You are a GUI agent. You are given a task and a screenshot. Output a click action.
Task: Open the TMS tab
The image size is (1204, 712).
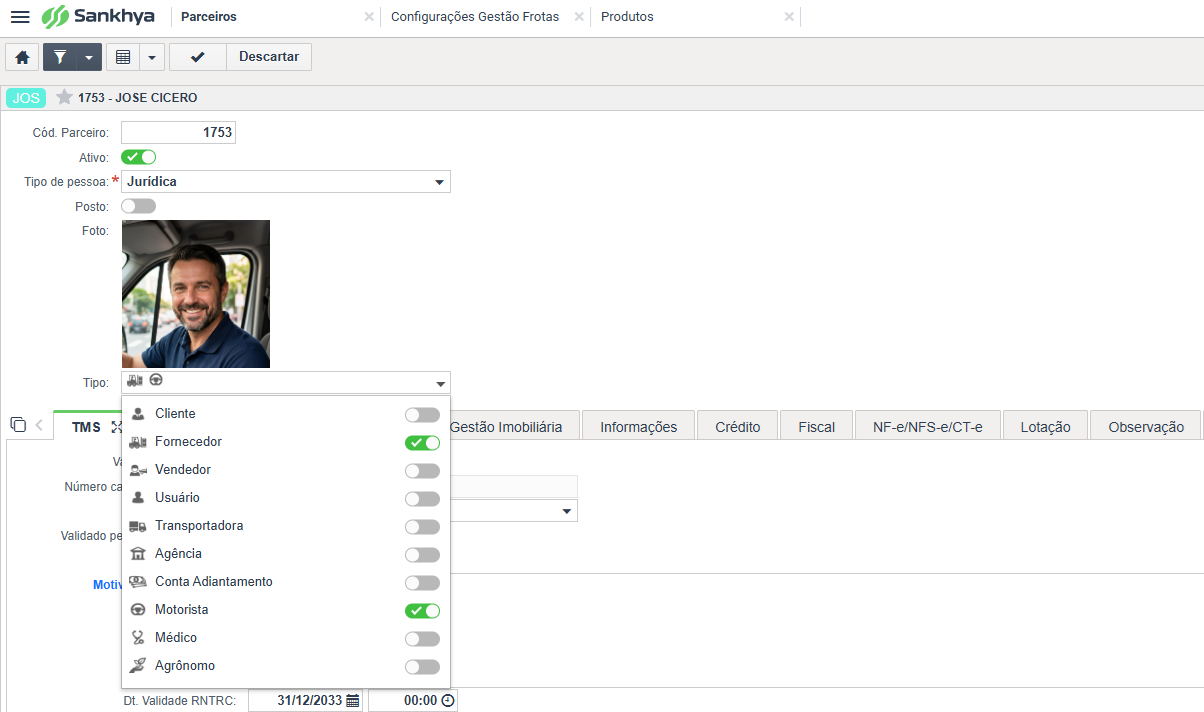[x=86, y=427]
